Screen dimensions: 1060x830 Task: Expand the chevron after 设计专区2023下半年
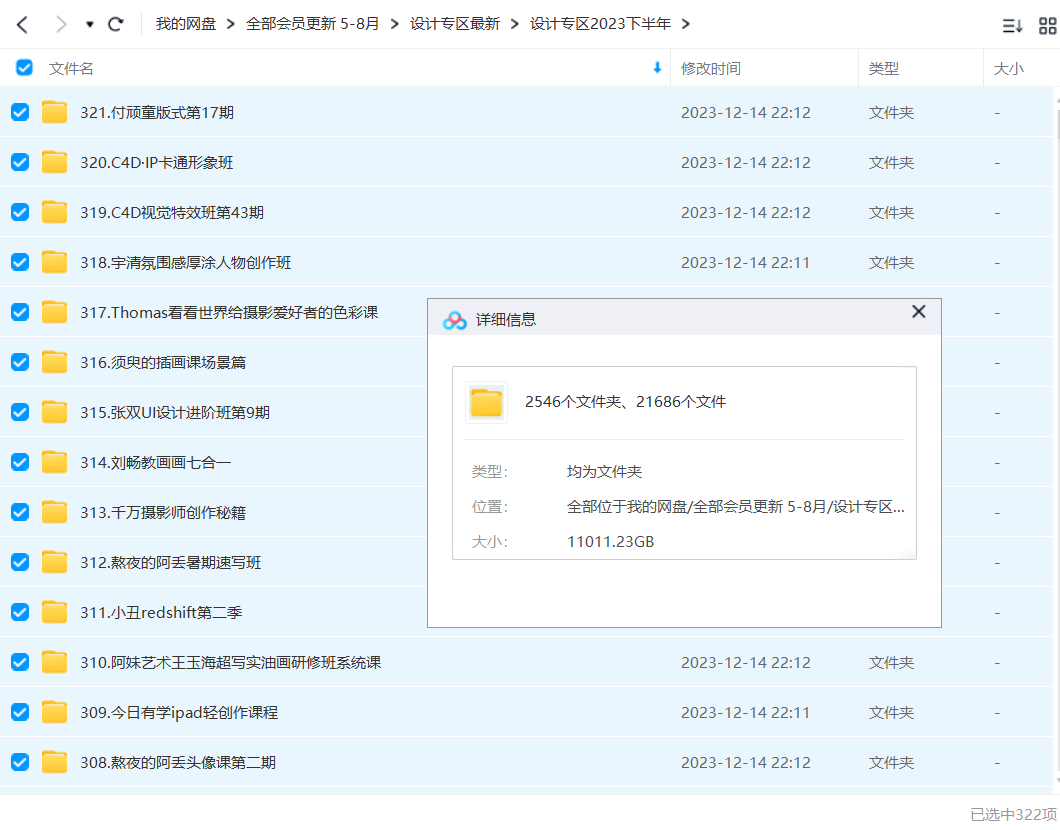[x=686, y=24]
